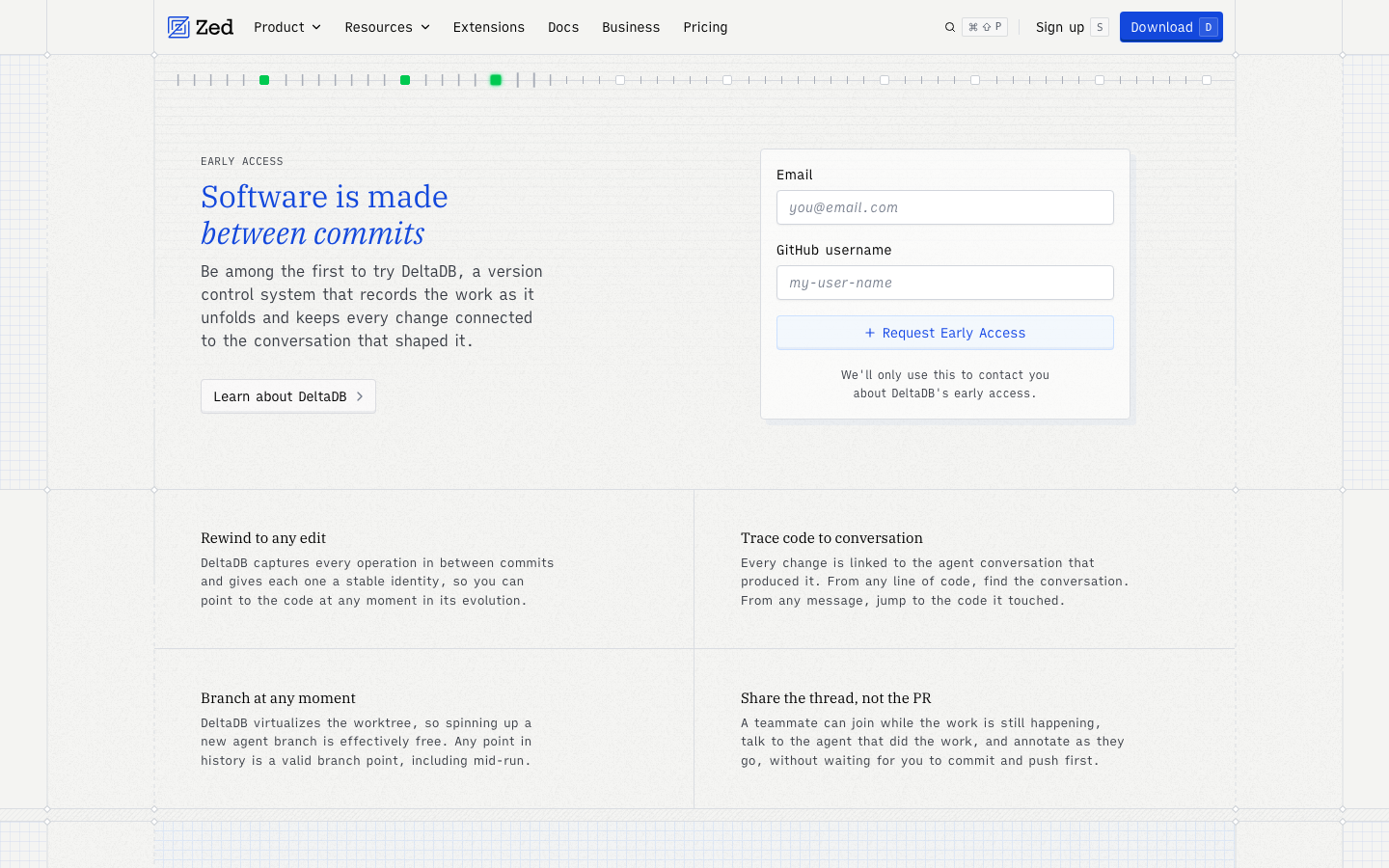Click the Download button

pos(1171,27)
